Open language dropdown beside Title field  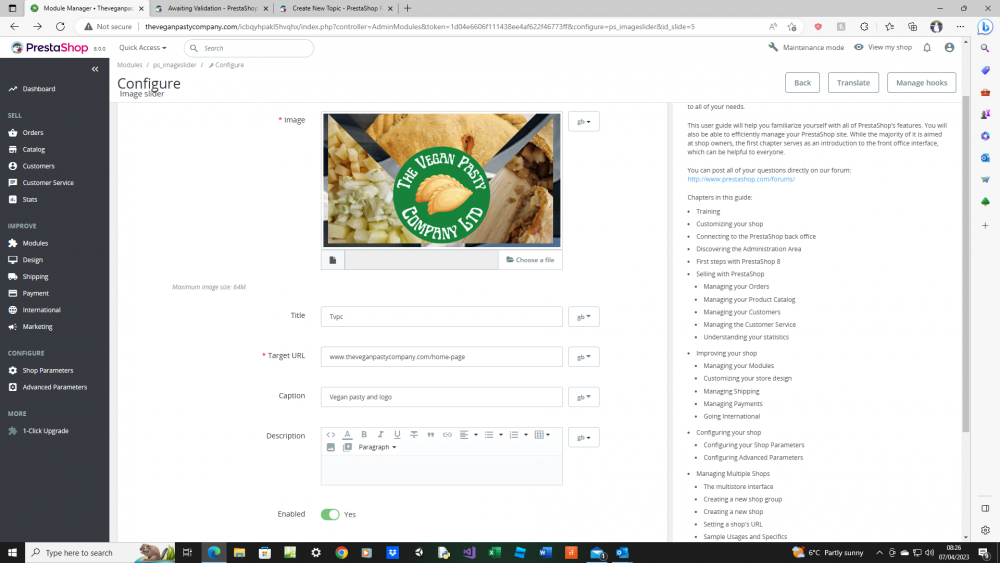584,317
